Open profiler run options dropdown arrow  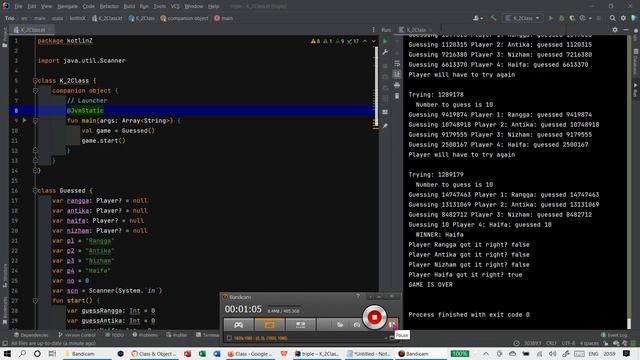[x=590, y=19]
